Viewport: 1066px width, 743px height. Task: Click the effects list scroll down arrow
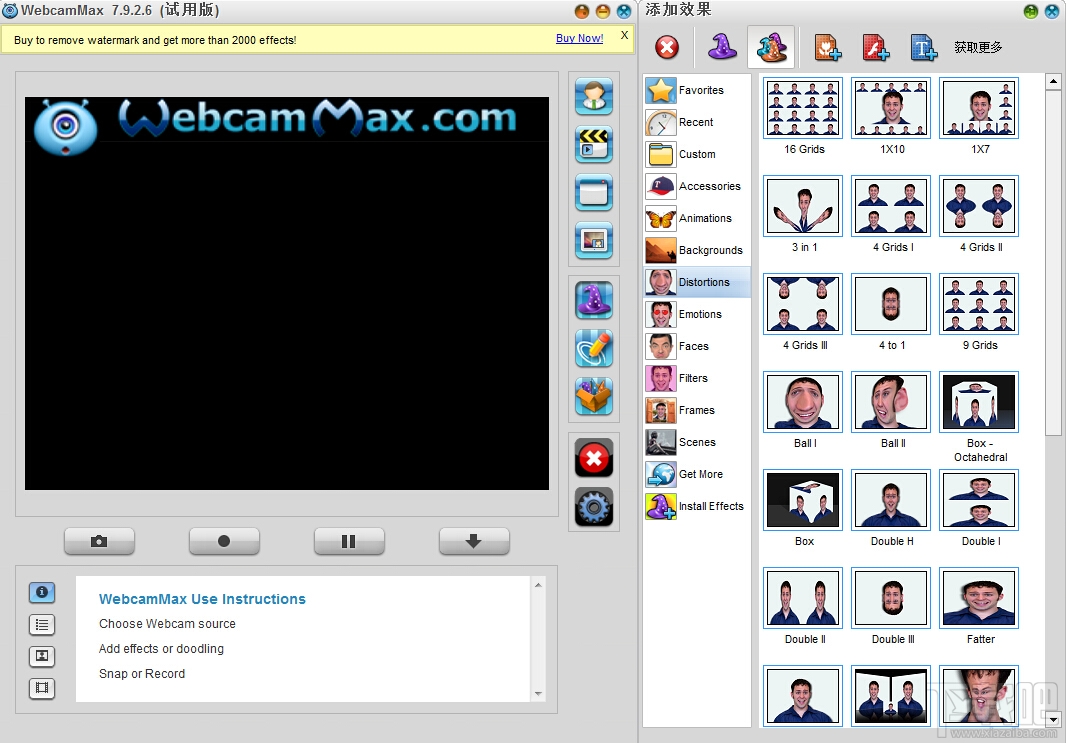tap(1053, 719)
